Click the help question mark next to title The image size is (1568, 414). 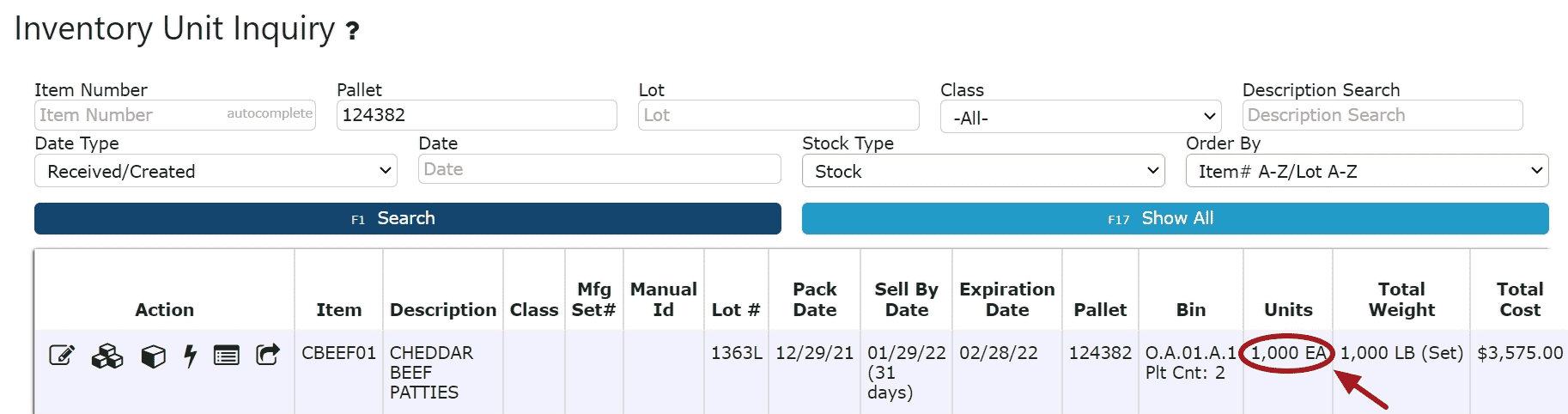(352, 32)
